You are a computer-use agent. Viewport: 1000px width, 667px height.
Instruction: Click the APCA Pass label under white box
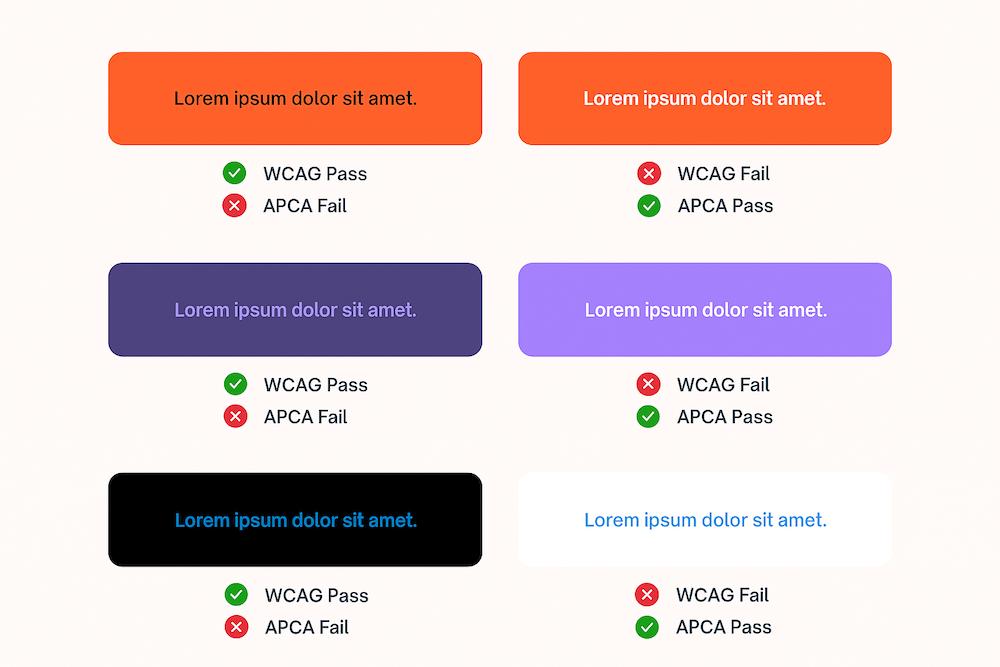click(724, 627)
